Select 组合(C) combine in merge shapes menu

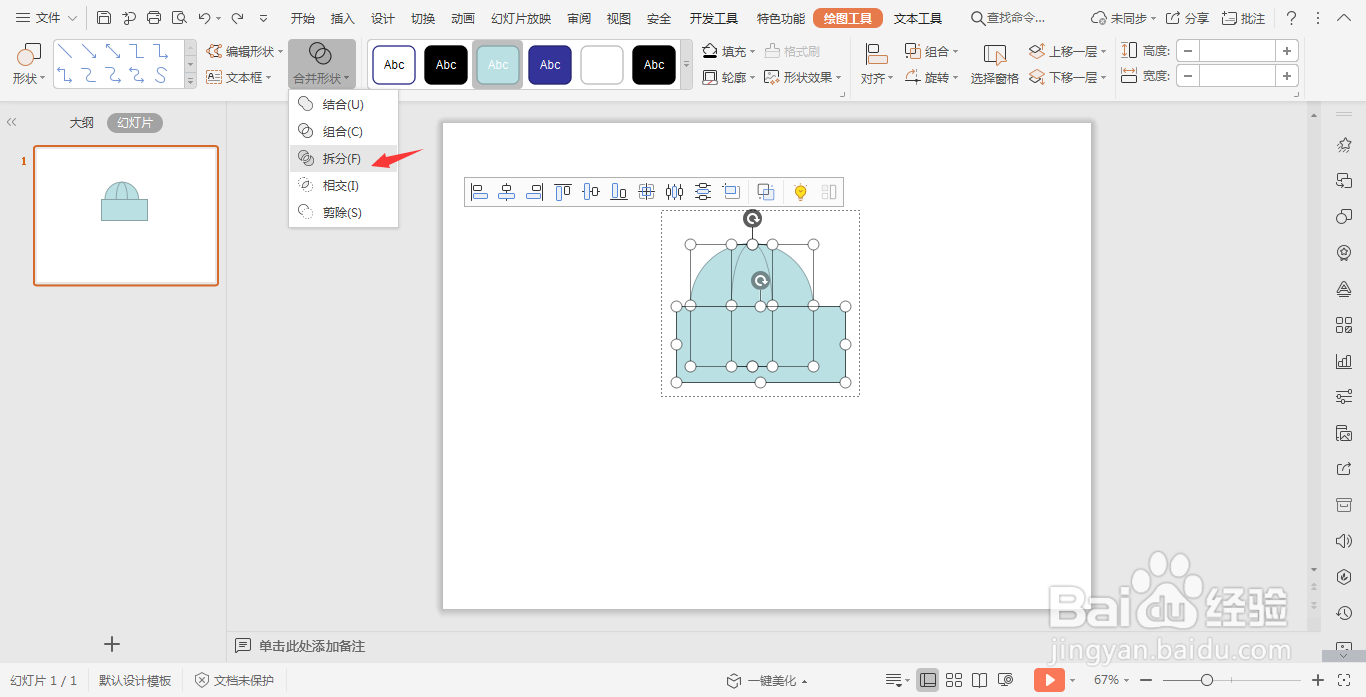click(x=343, y=131)
